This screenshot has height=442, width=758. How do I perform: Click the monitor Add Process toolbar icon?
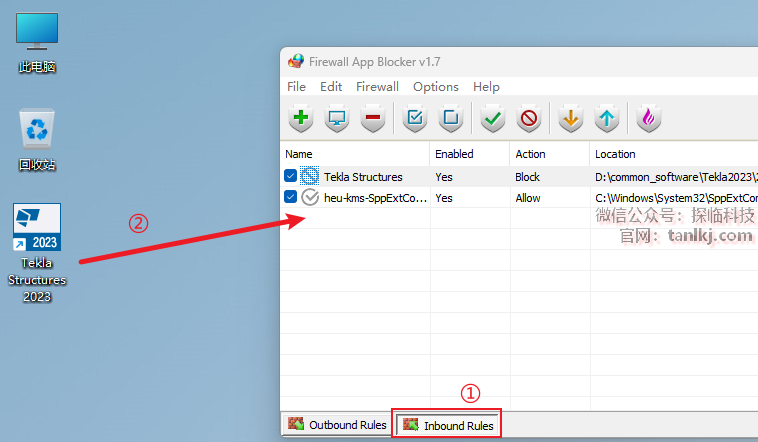(337, 118)
